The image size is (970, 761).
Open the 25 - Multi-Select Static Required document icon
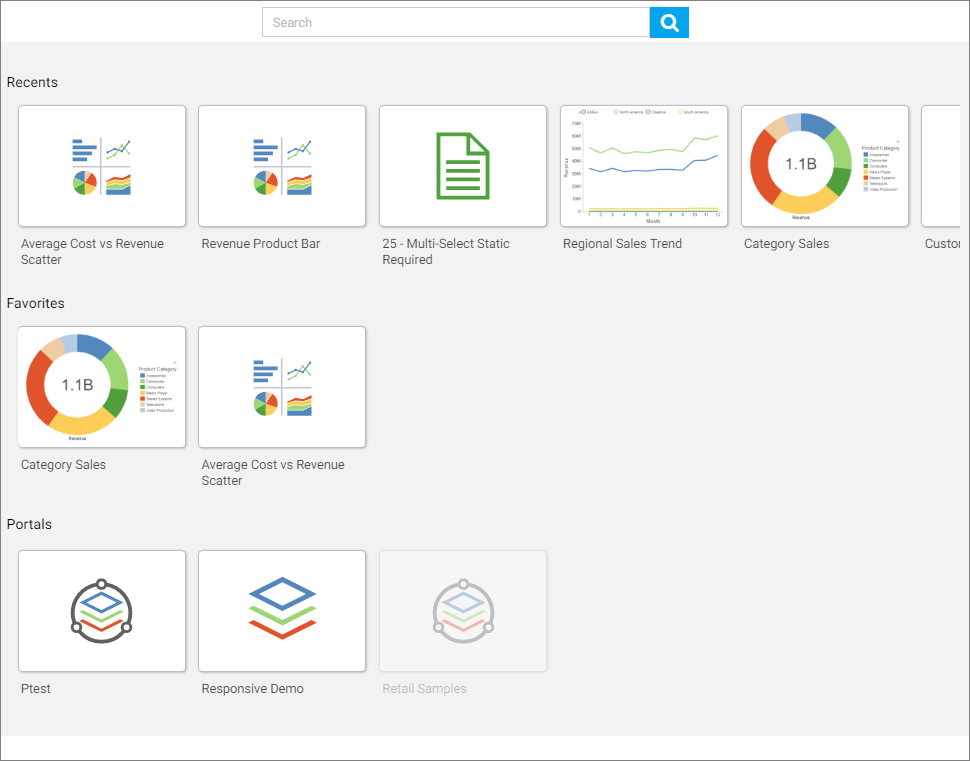(463, 166)
